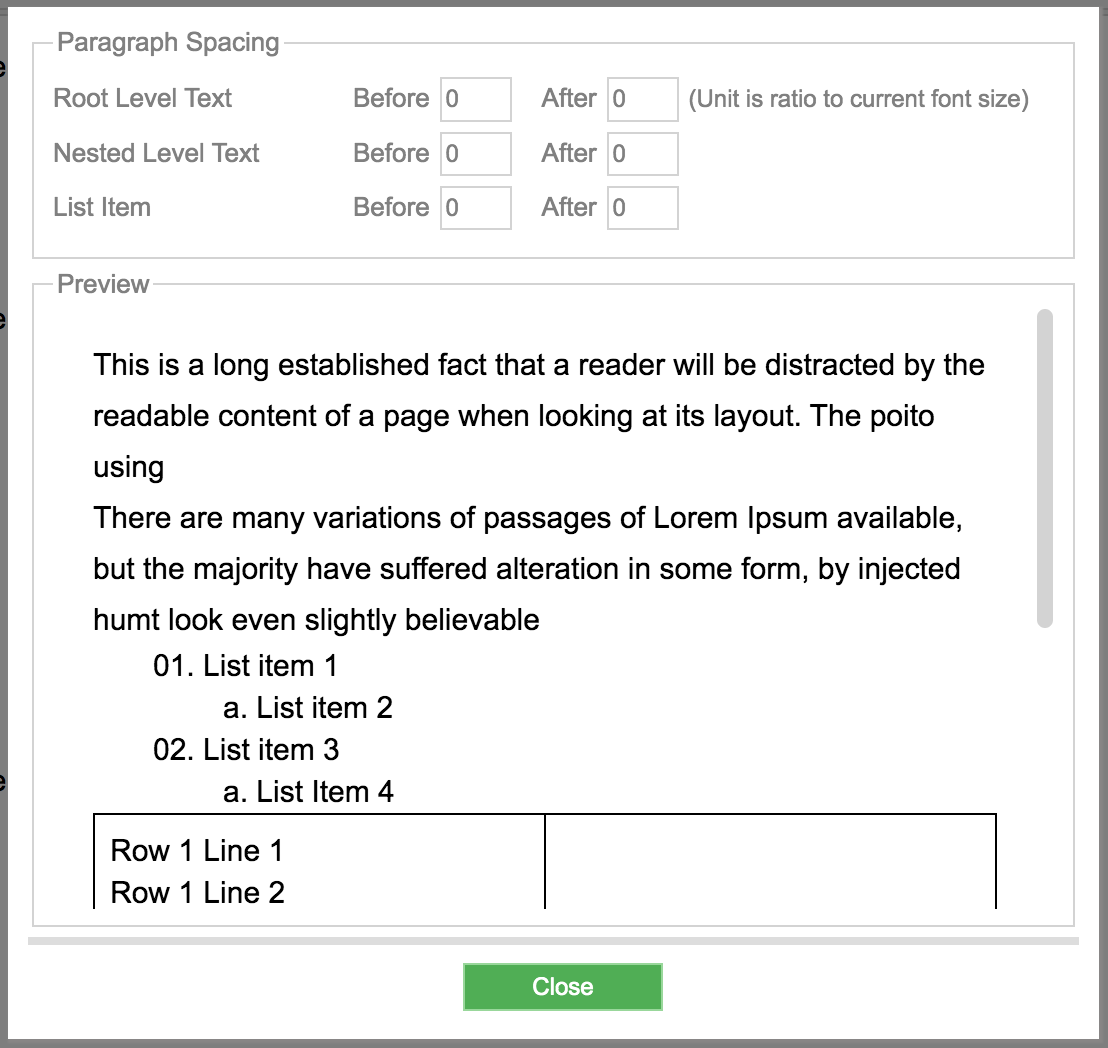Click the 'Root Level Text' label
The image size is (1108, 1048).
point(143,98)
